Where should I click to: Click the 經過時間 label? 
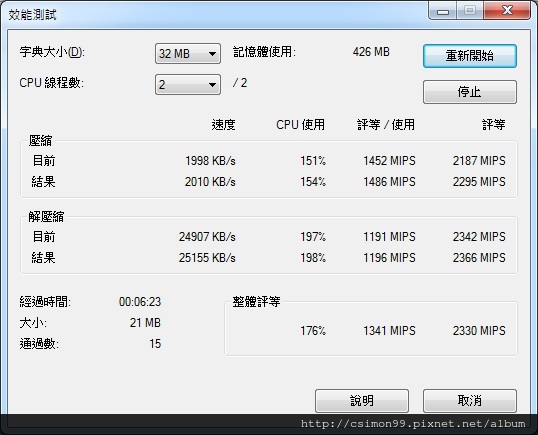coord(45,302)
